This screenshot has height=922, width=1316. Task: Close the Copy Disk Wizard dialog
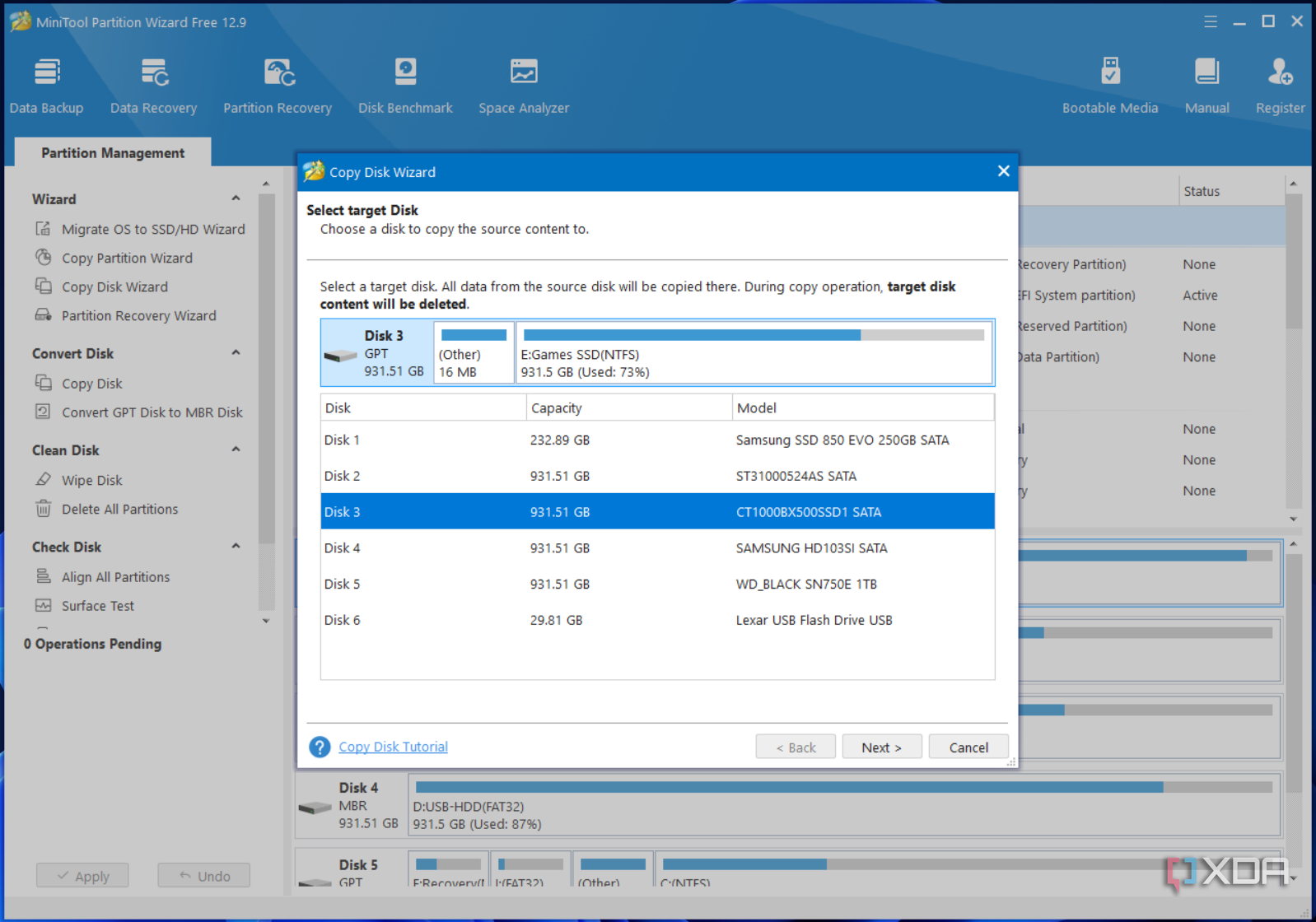coord(1003,171)
